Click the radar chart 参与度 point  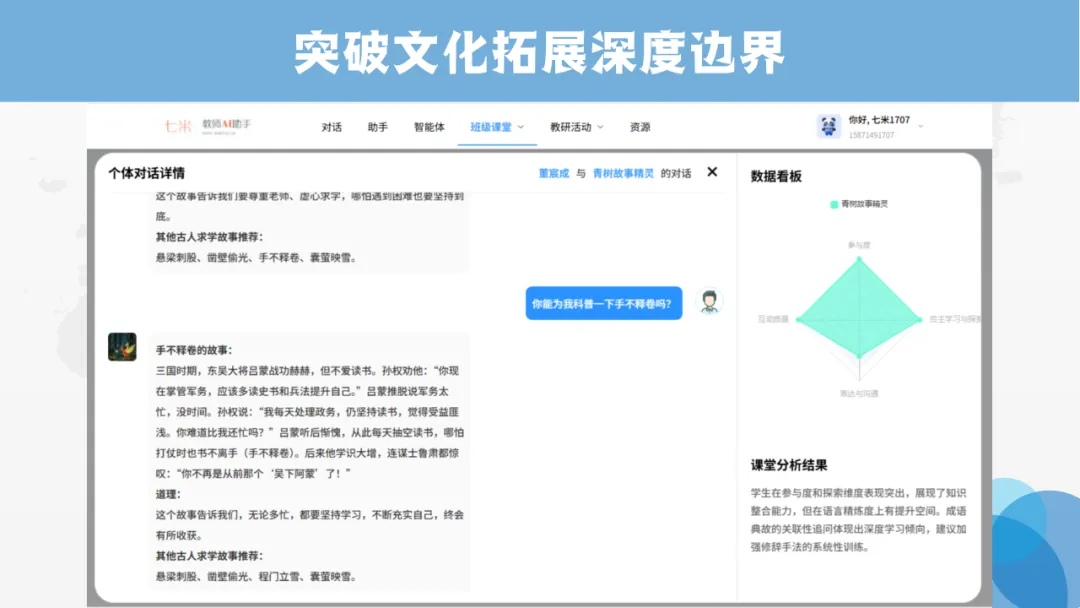click(x=859, y=259)
